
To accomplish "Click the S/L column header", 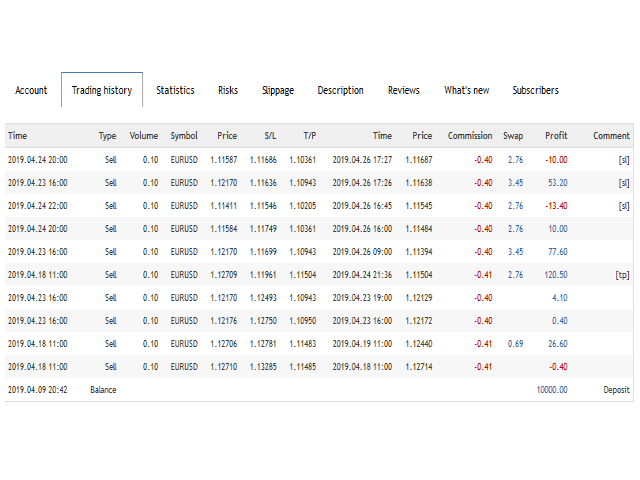I will (x=270, y=136).
